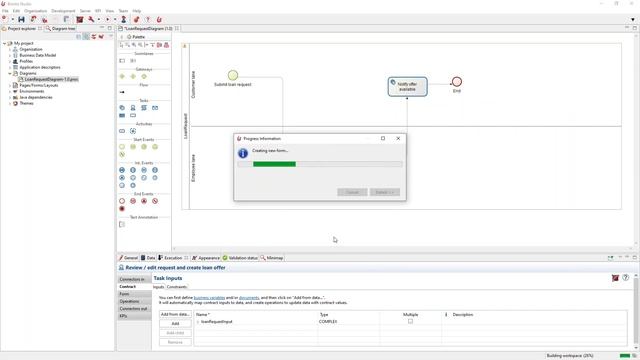Click the Add button under Task Inputs

(x=175, y=324)
